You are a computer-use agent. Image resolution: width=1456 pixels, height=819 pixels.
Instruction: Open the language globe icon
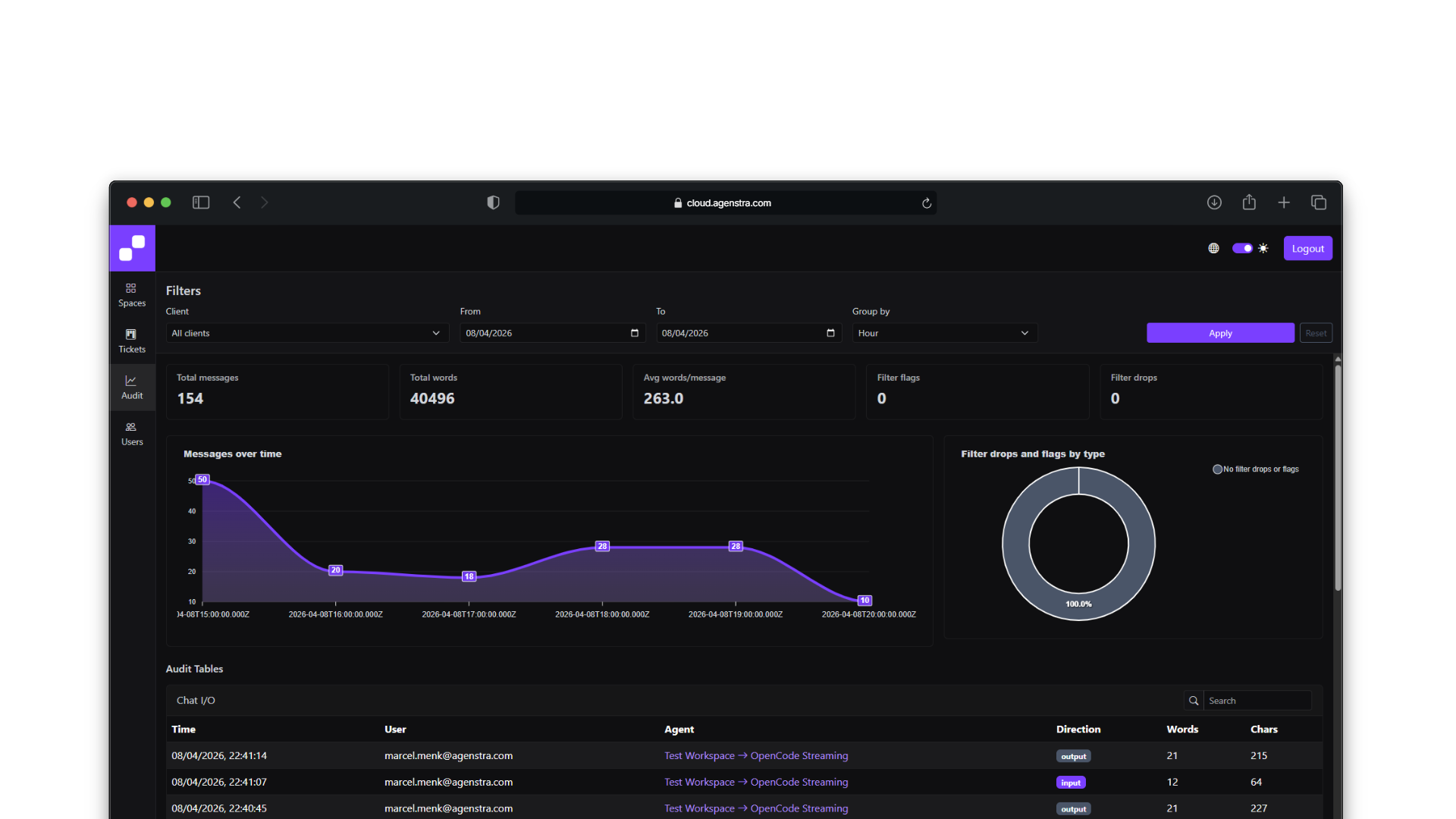[1213, 248]
